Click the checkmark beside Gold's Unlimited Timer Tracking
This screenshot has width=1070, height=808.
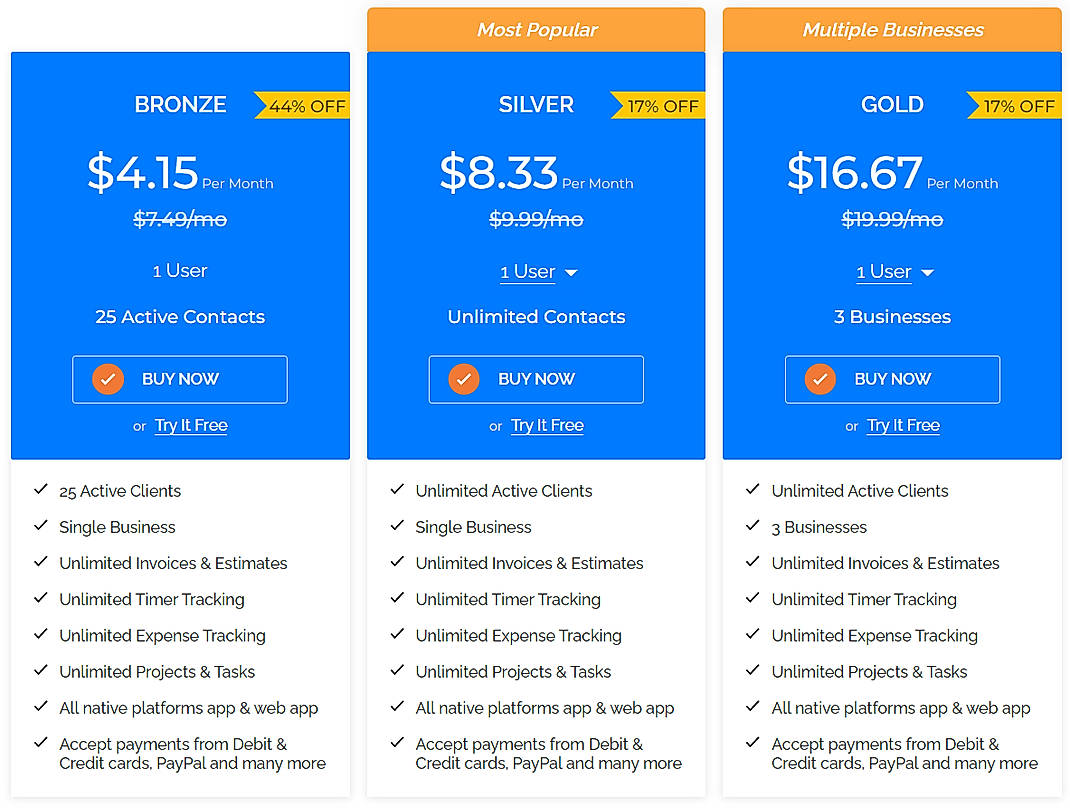752,598
